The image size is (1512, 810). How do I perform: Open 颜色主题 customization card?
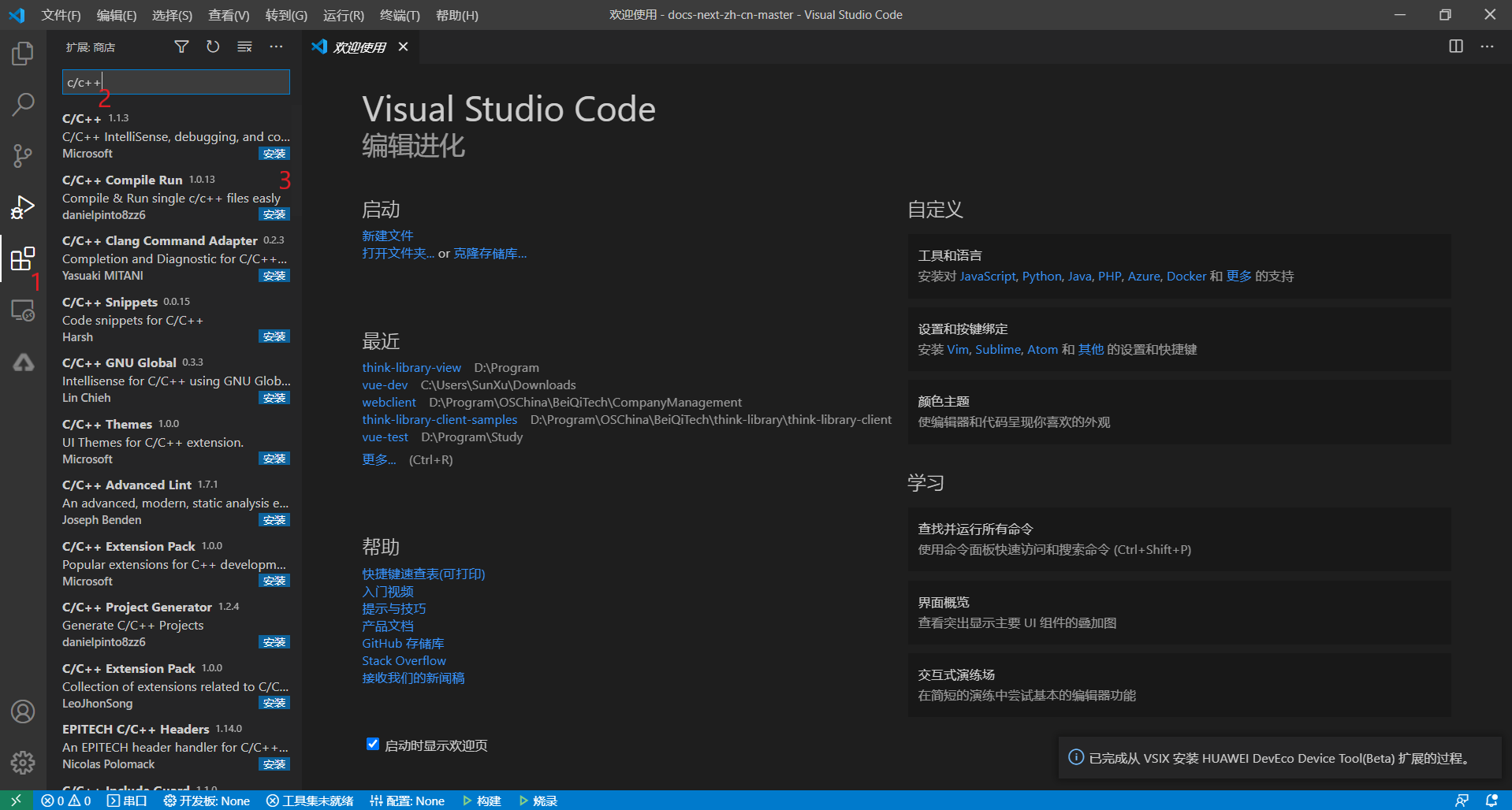point(1179,412)
